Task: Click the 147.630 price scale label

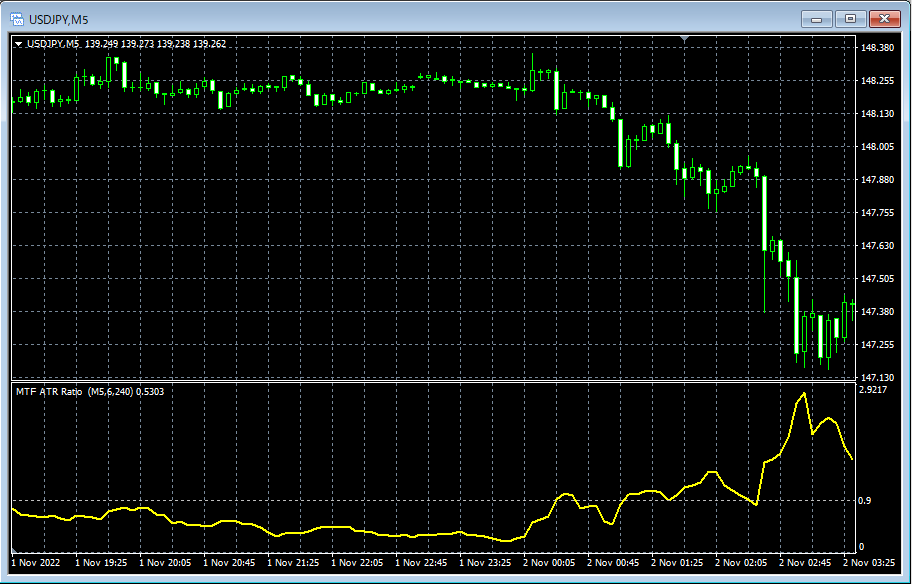Action: 877,246
